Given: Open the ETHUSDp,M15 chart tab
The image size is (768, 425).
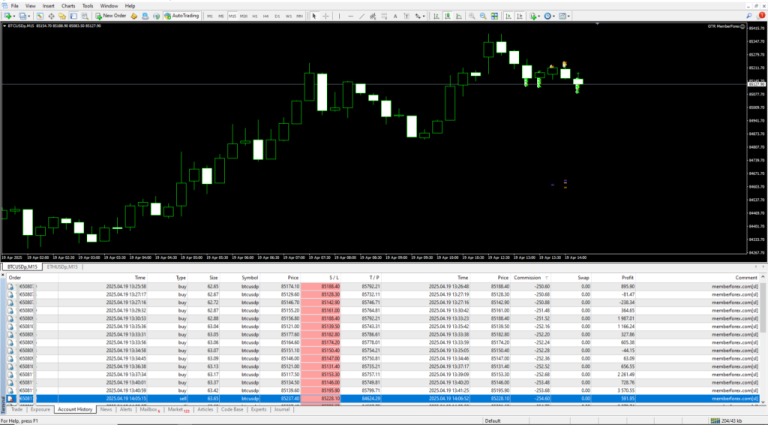Looking at the screenshot, I should point(60,267).
